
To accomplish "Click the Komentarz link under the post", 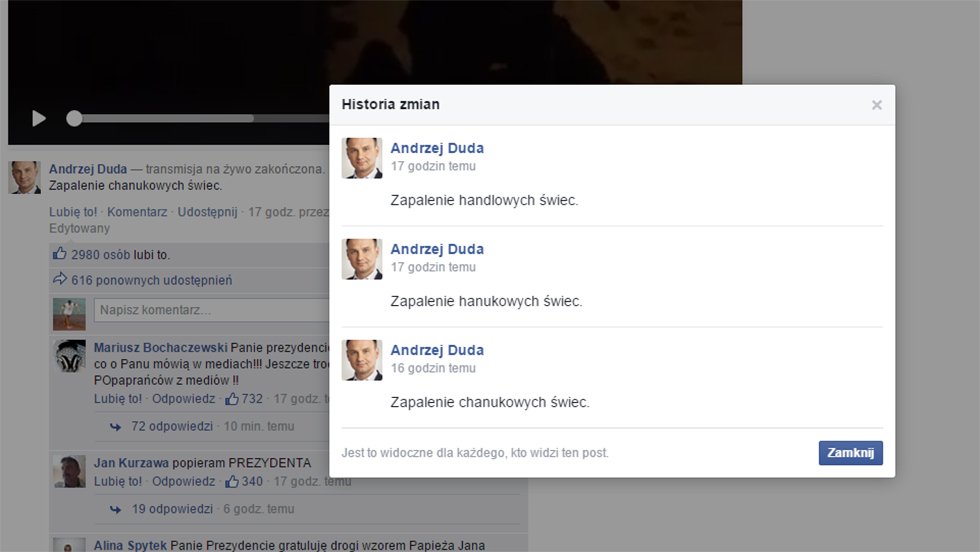I will click(136, 212).
